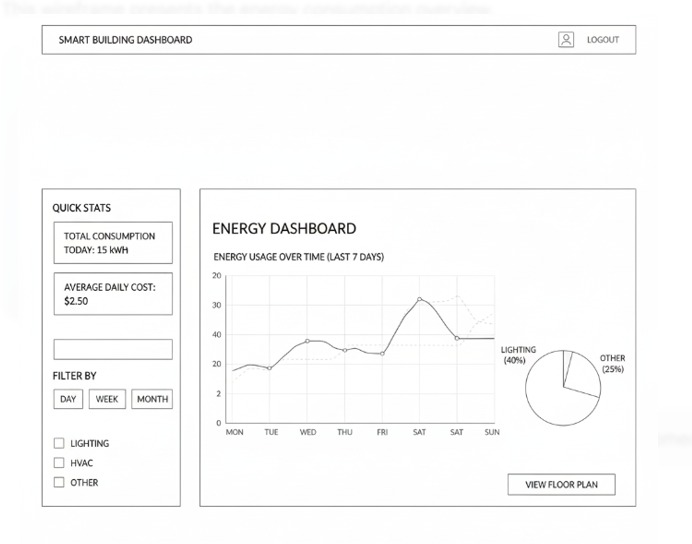Screen dimensions: 692x544
Task: Select the Month filter button
Action: 152,399
